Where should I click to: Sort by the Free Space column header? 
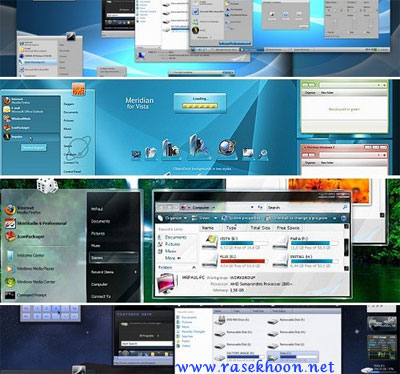click(x=288, y=228)
